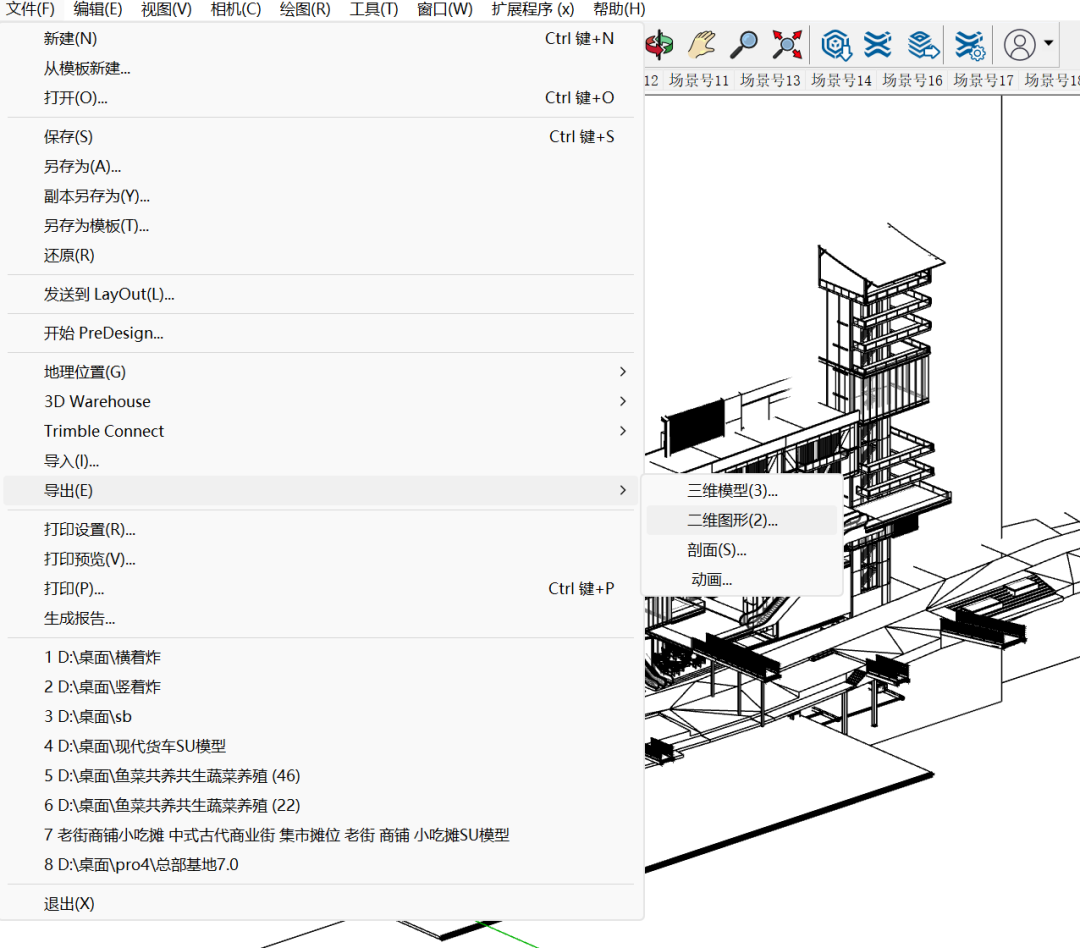This screenshot has width=1080, height=948.
Task: Choose 打印设置(R)... menu entry
Action: (320, 530)
